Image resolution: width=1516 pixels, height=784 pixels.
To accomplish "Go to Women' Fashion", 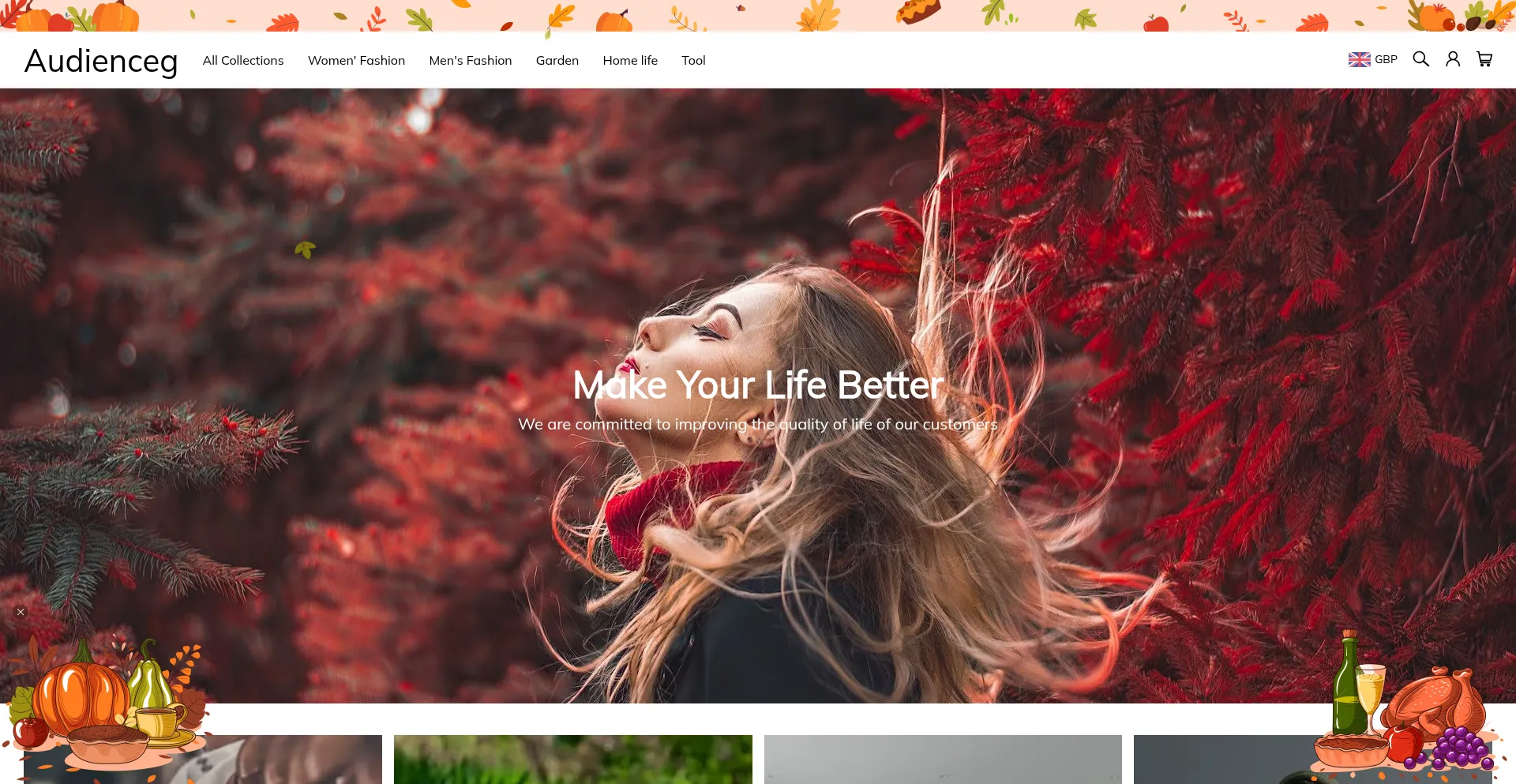I will click(x=356, y=61).
